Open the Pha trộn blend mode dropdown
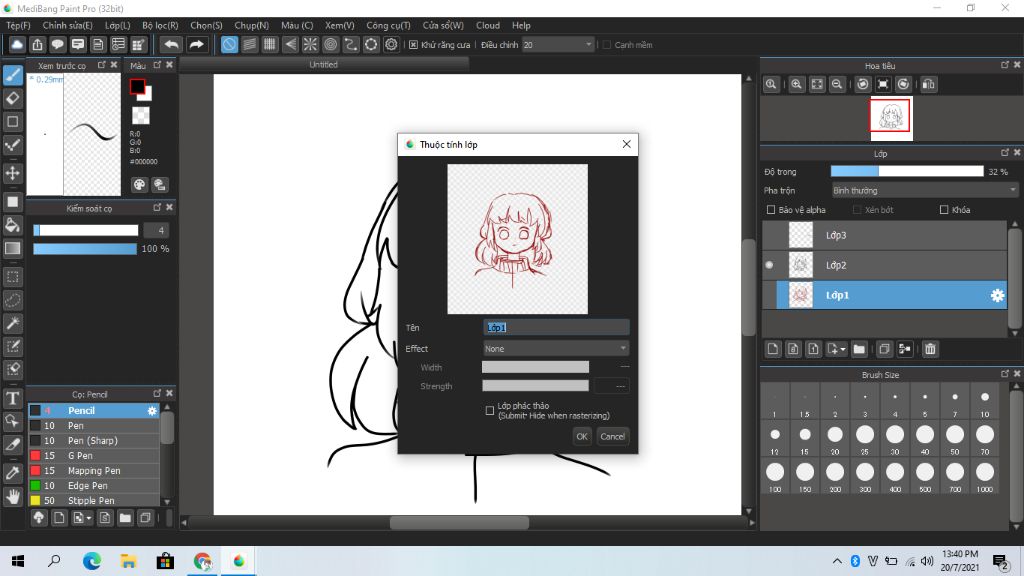1024x576 pixels. point(924,191)
